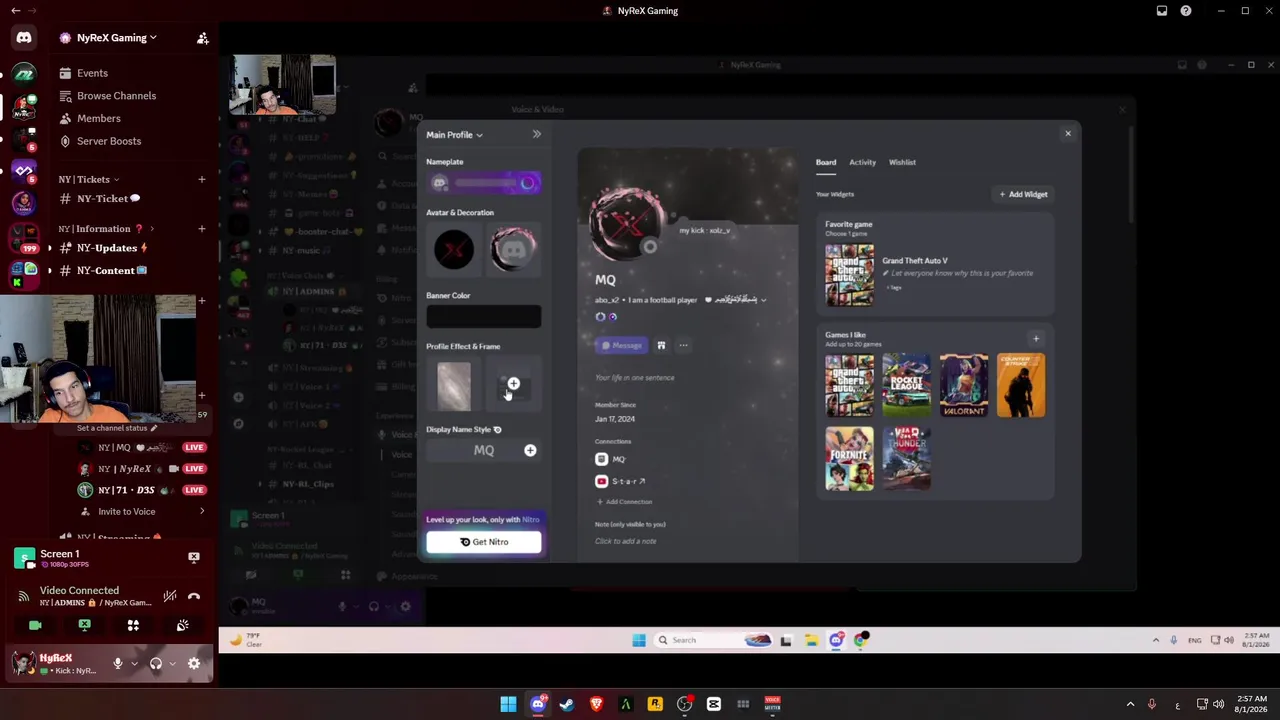This screenshot has width=1280, height=720.
Task: Open the Help icon in Discord title bar
Action: (x=1186, y=11)
